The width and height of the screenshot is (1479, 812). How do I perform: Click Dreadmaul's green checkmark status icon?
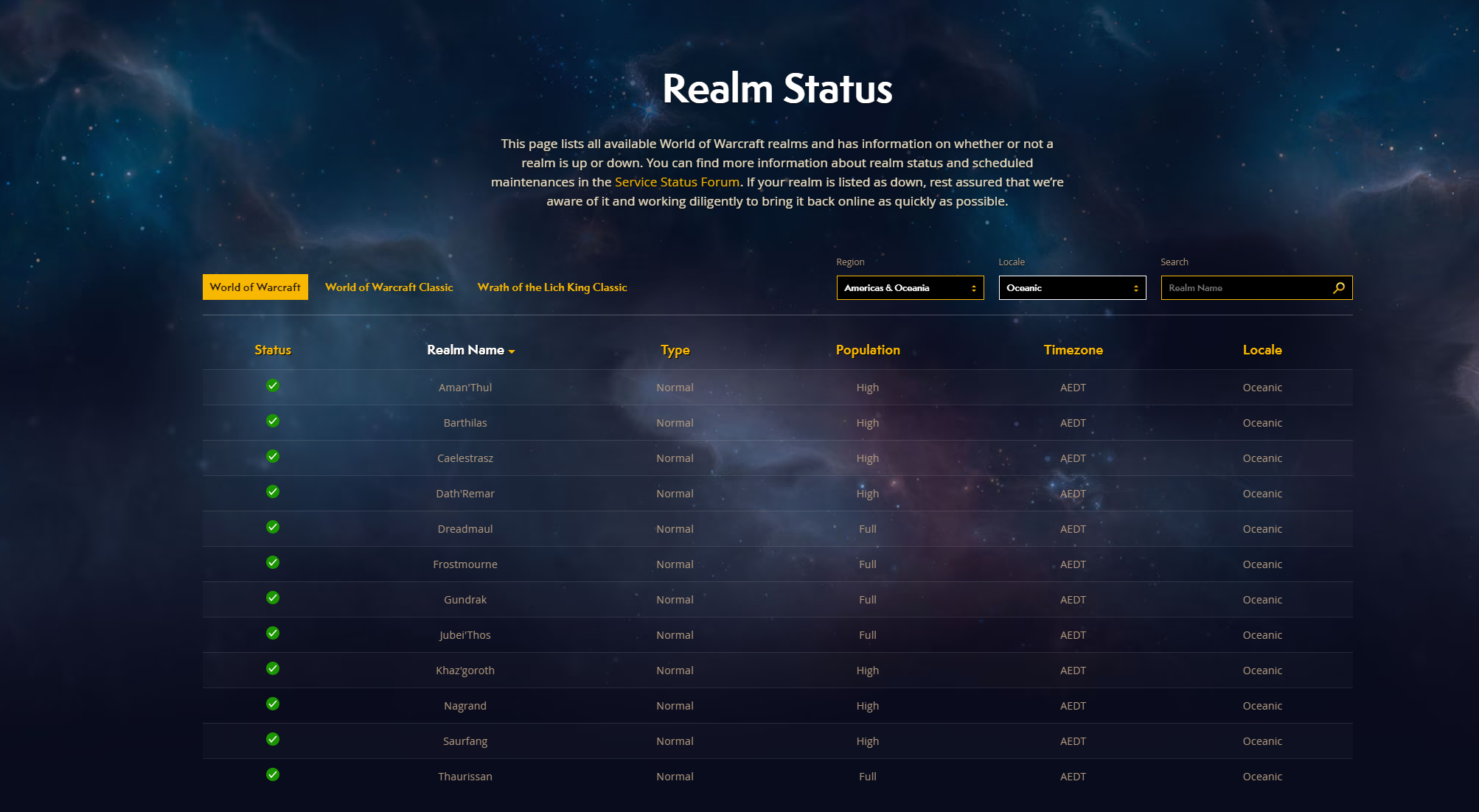click(x=273, y=527)
